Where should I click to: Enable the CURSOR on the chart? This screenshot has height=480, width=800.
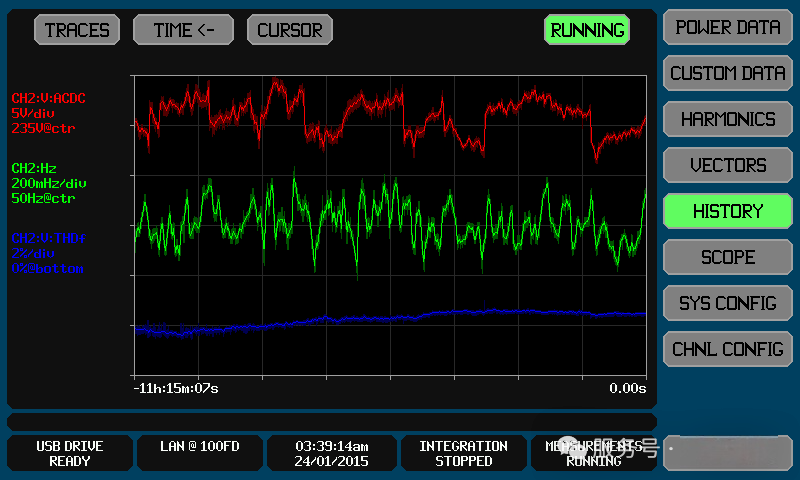pos(289,30)
